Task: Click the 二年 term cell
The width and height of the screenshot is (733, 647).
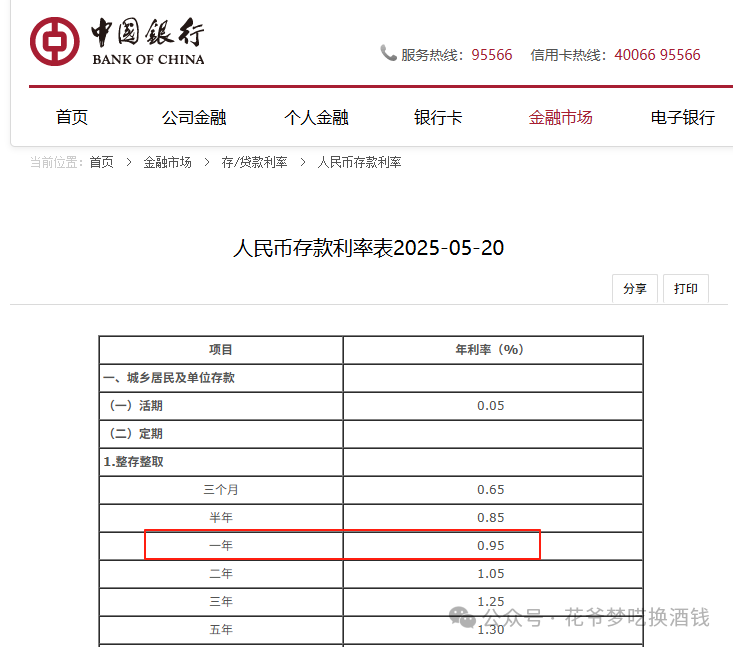Action: click(221, 574)
